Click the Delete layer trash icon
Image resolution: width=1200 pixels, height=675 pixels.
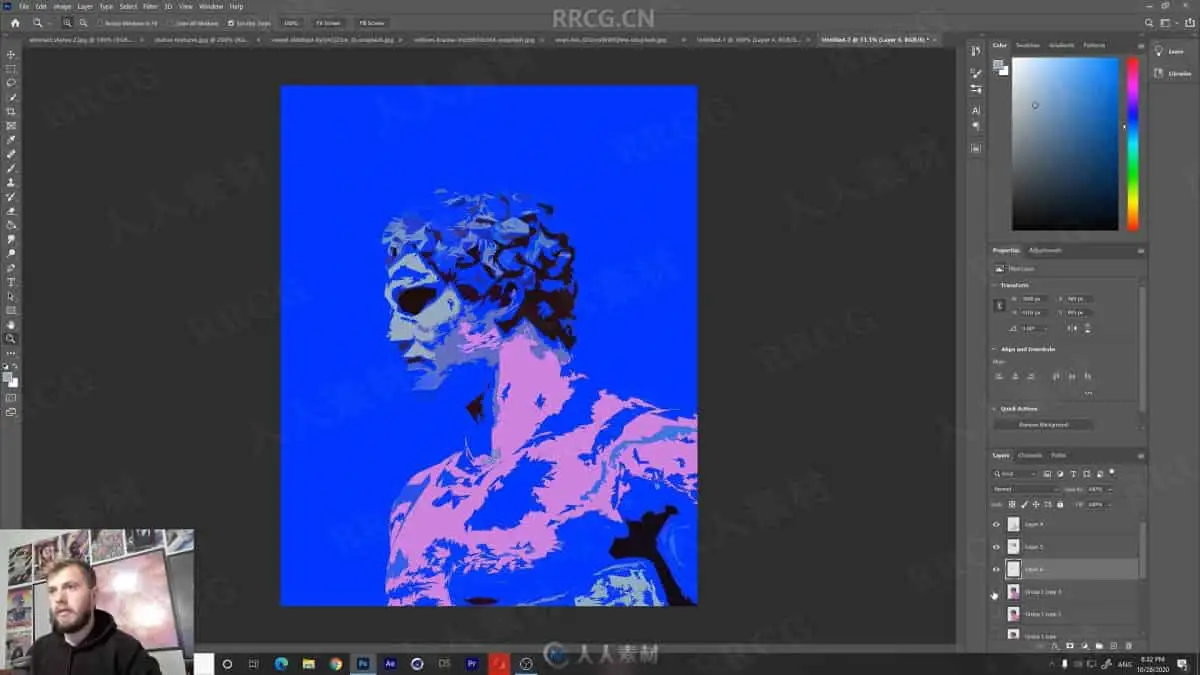point(1129,646)
